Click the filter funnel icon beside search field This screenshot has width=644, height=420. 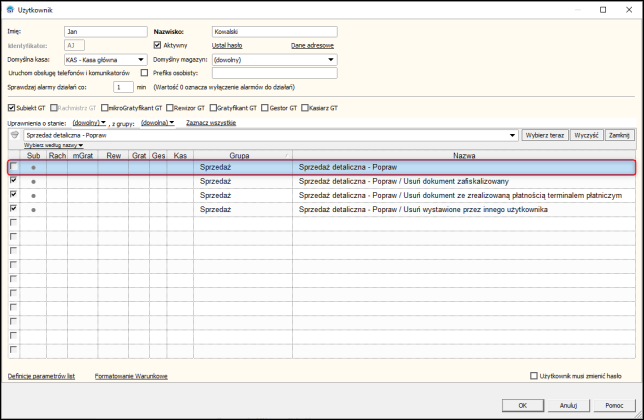click(x=15, y=135)
